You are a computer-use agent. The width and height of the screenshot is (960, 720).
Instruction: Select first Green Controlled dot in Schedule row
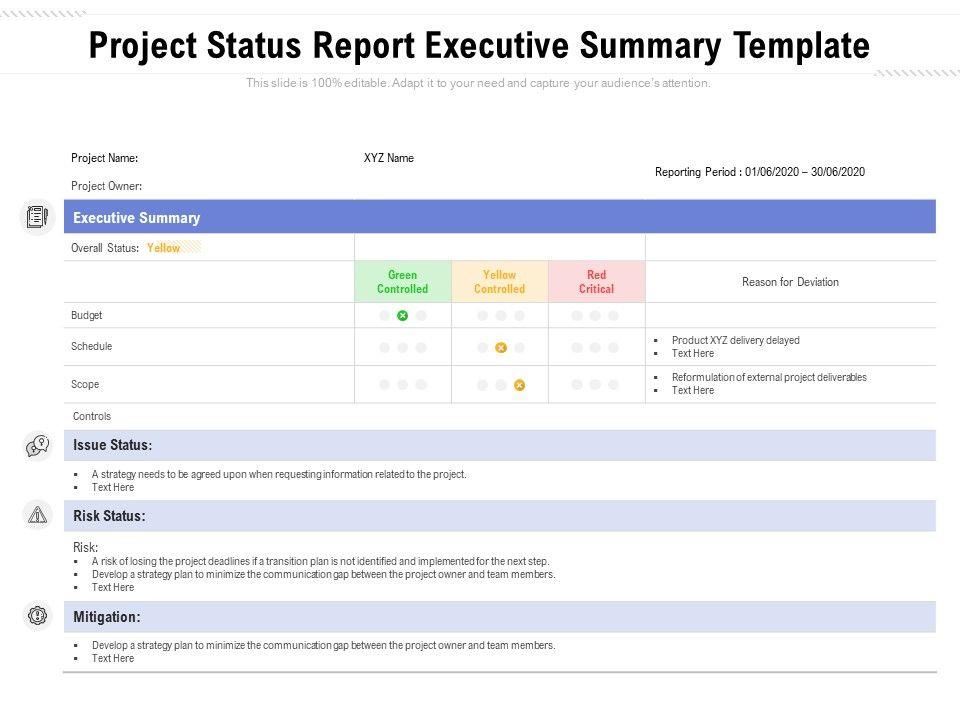[384, 348]
